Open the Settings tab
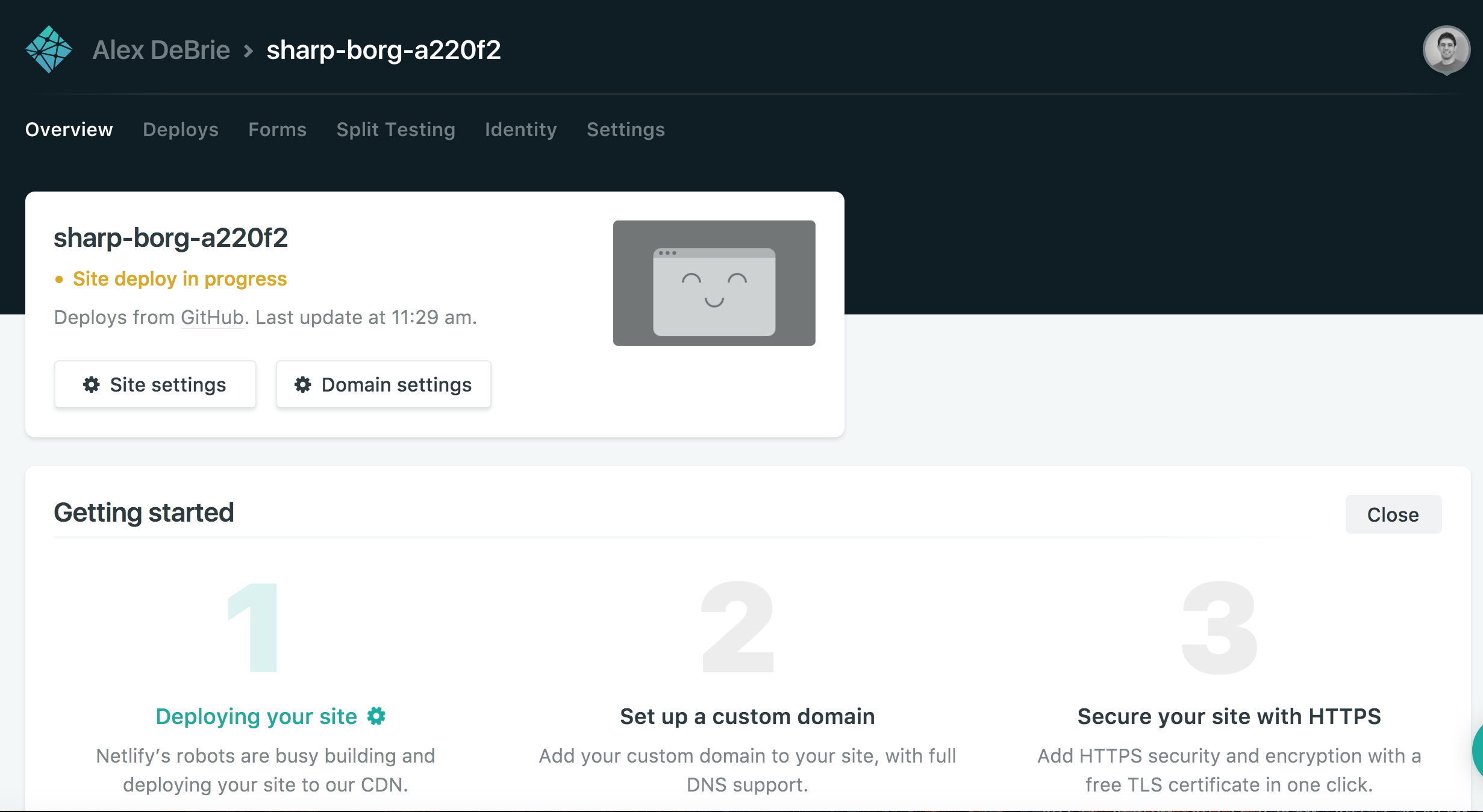1483x812 pixels. (x=625, y=130)
